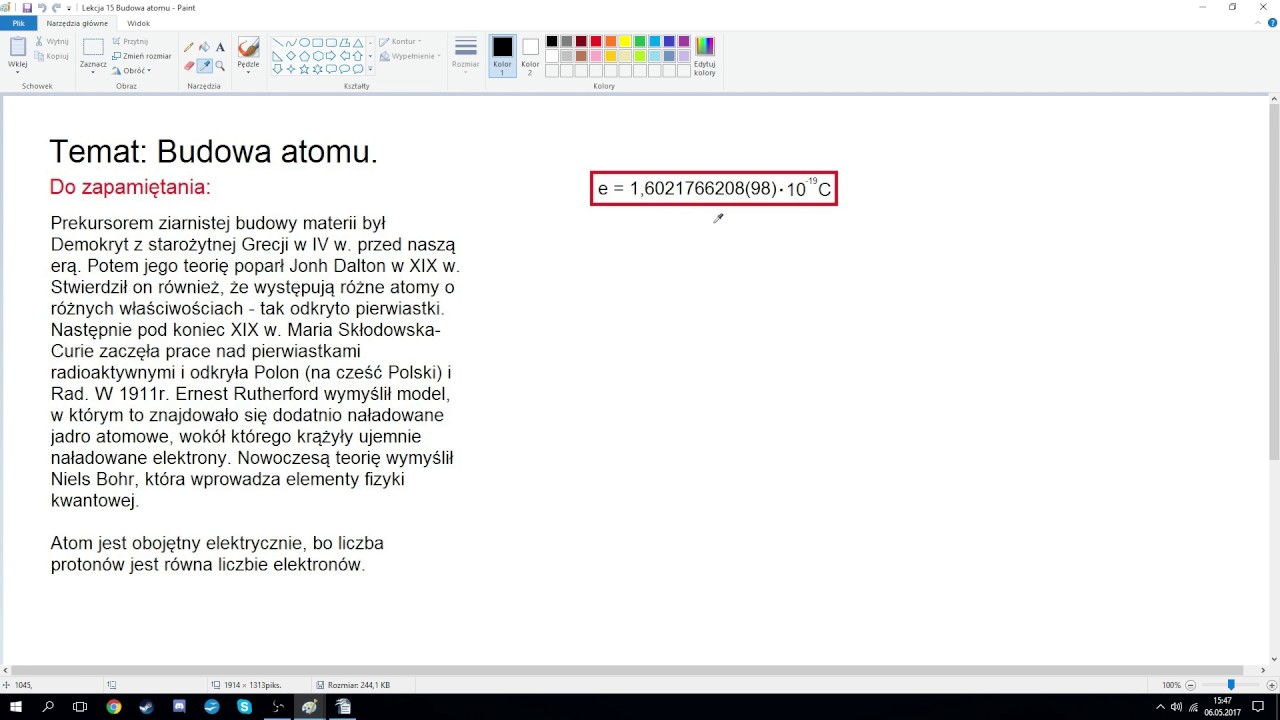
Task: Open Steam from the taskbar
Action: pyautogui.click(x=147, y=706)
